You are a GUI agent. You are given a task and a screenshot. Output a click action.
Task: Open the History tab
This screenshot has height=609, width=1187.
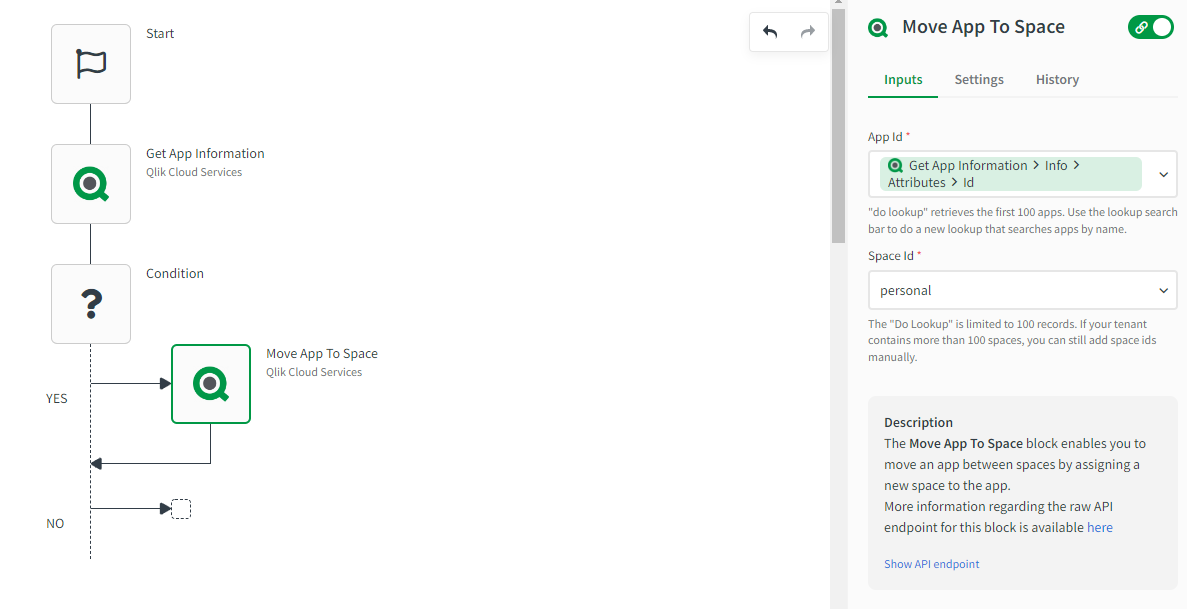1057,80
